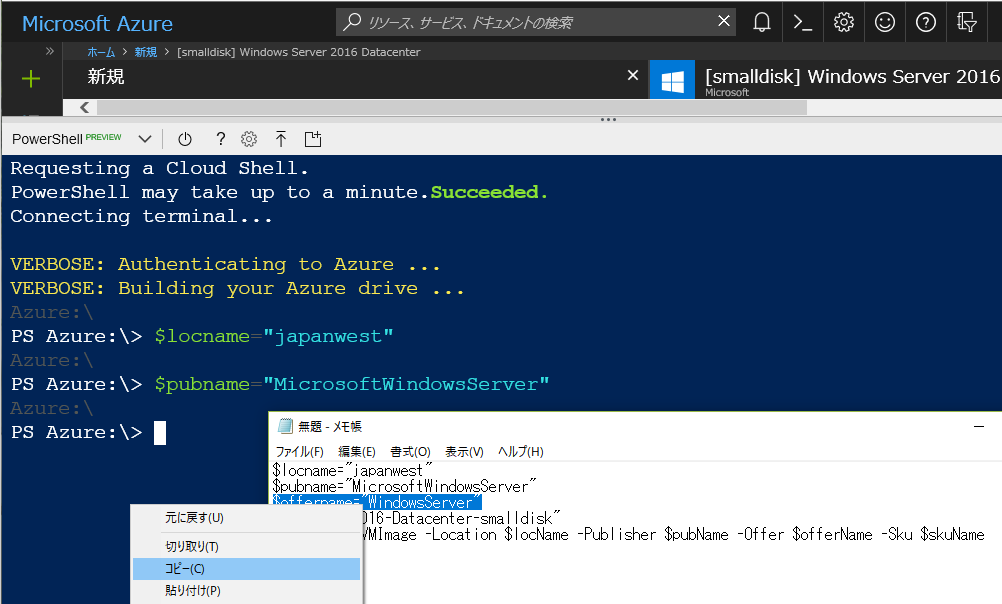Choose 元に戻す(U) in the context menu

click(x=194, y=518)
